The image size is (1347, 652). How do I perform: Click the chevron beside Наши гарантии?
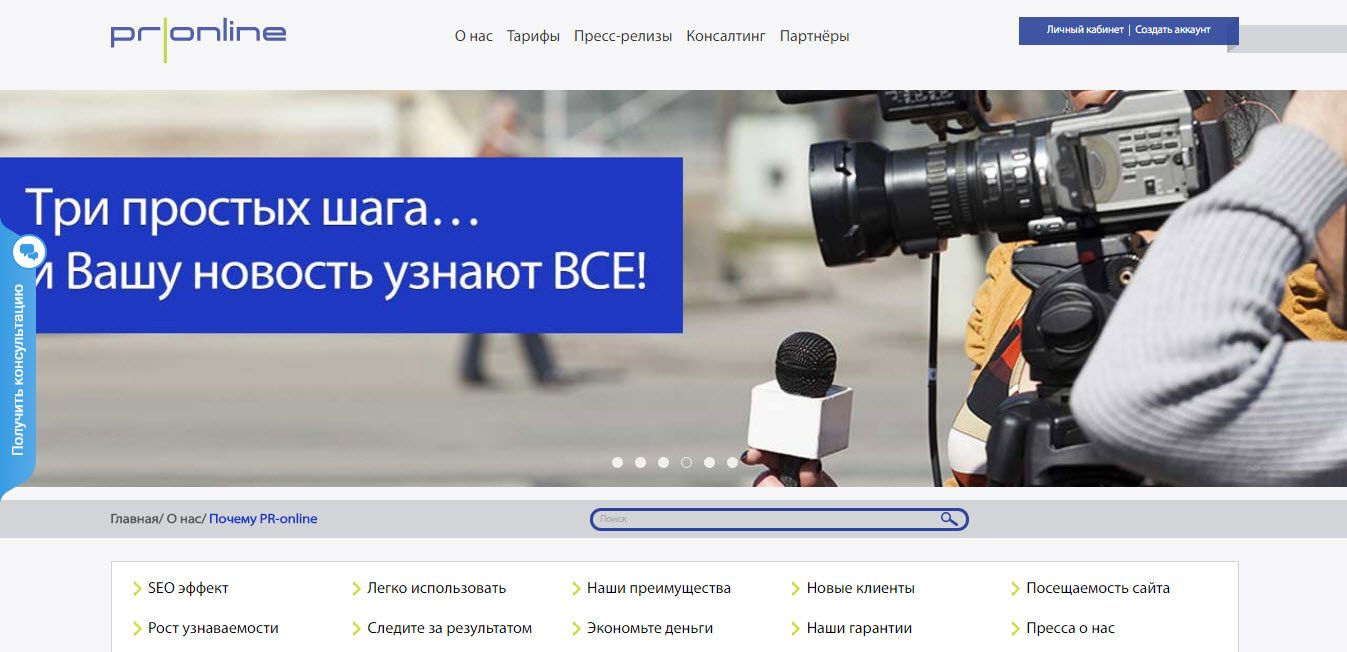[796, 628]
